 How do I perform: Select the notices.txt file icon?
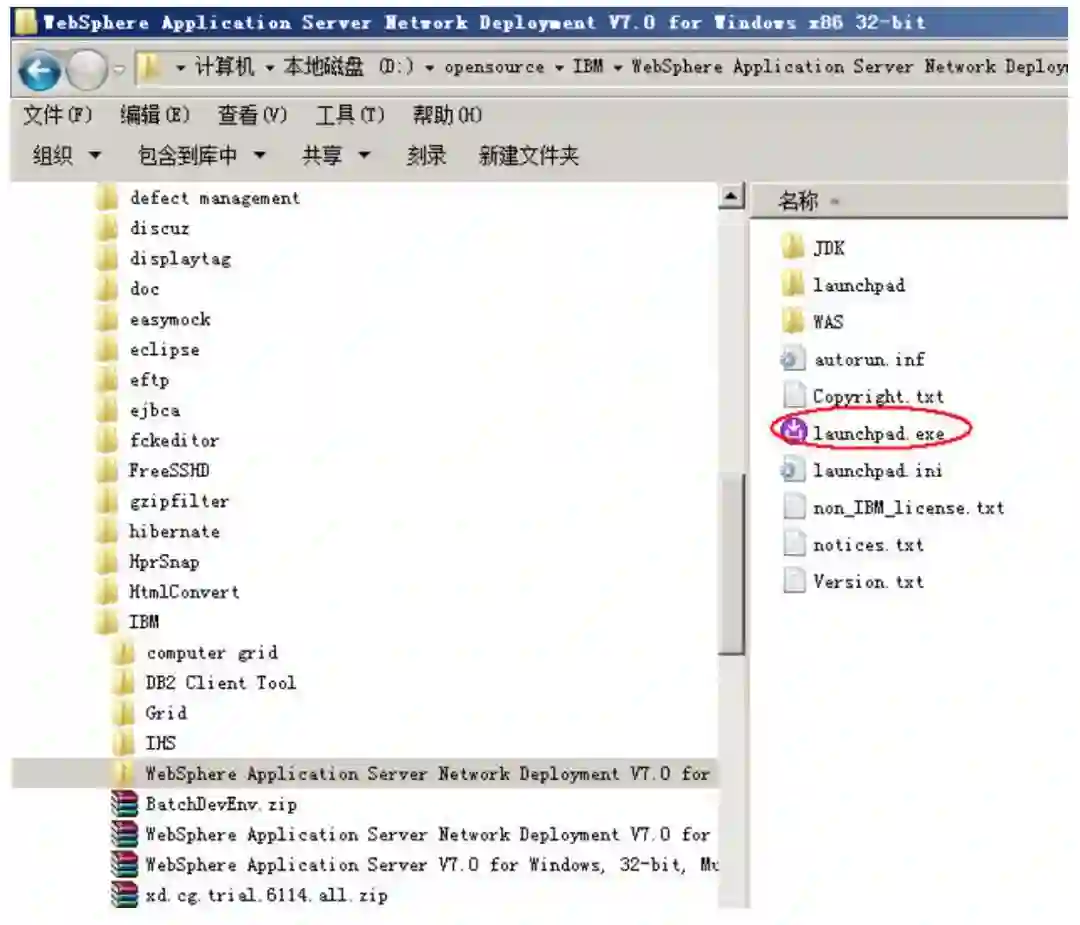pos(793,544)
